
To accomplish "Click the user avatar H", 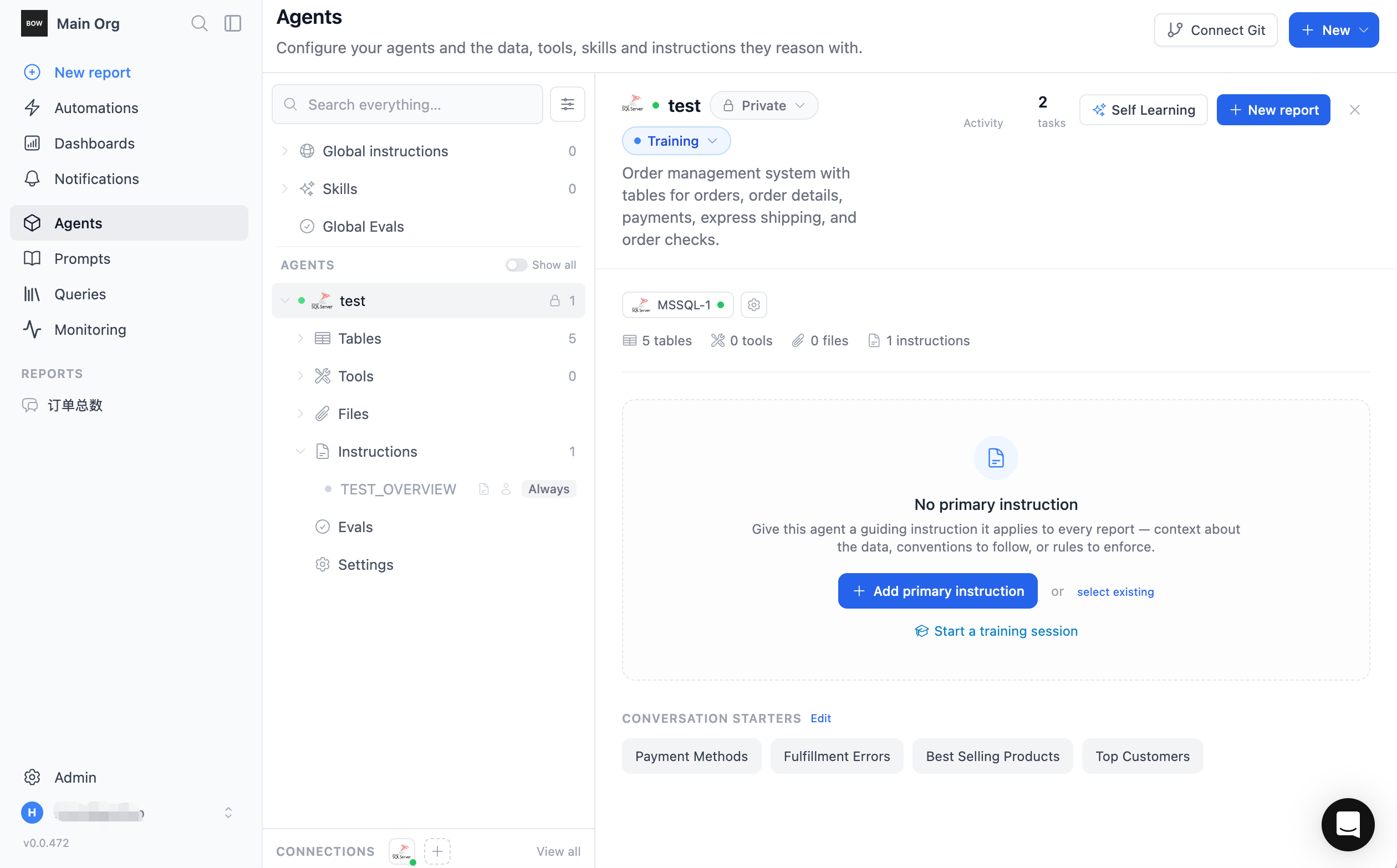I will coord(32,813).
